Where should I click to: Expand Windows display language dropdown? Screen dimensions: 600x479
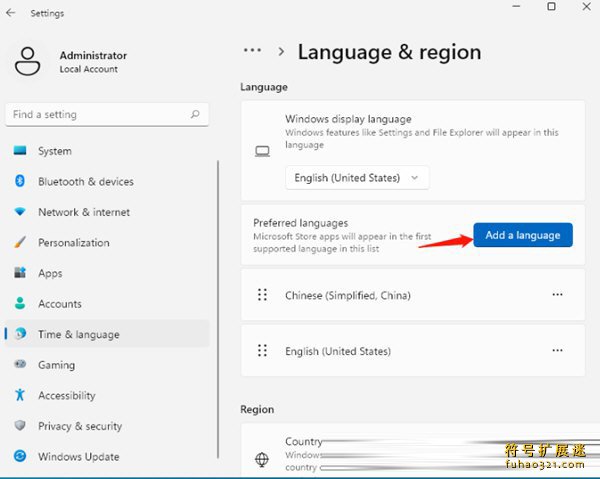coord(357,178)
